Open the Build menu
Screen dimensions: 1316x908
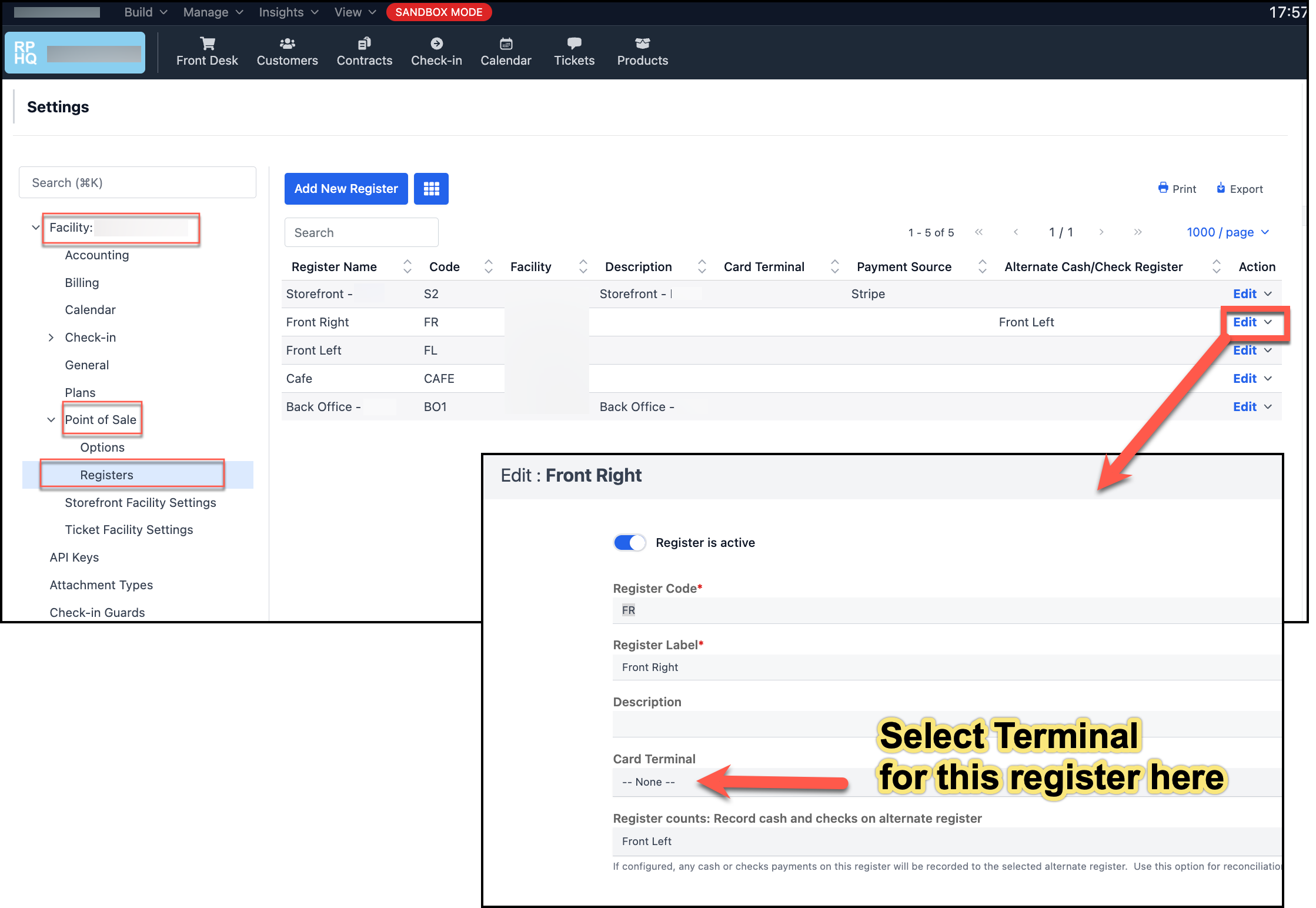[146, 12]
